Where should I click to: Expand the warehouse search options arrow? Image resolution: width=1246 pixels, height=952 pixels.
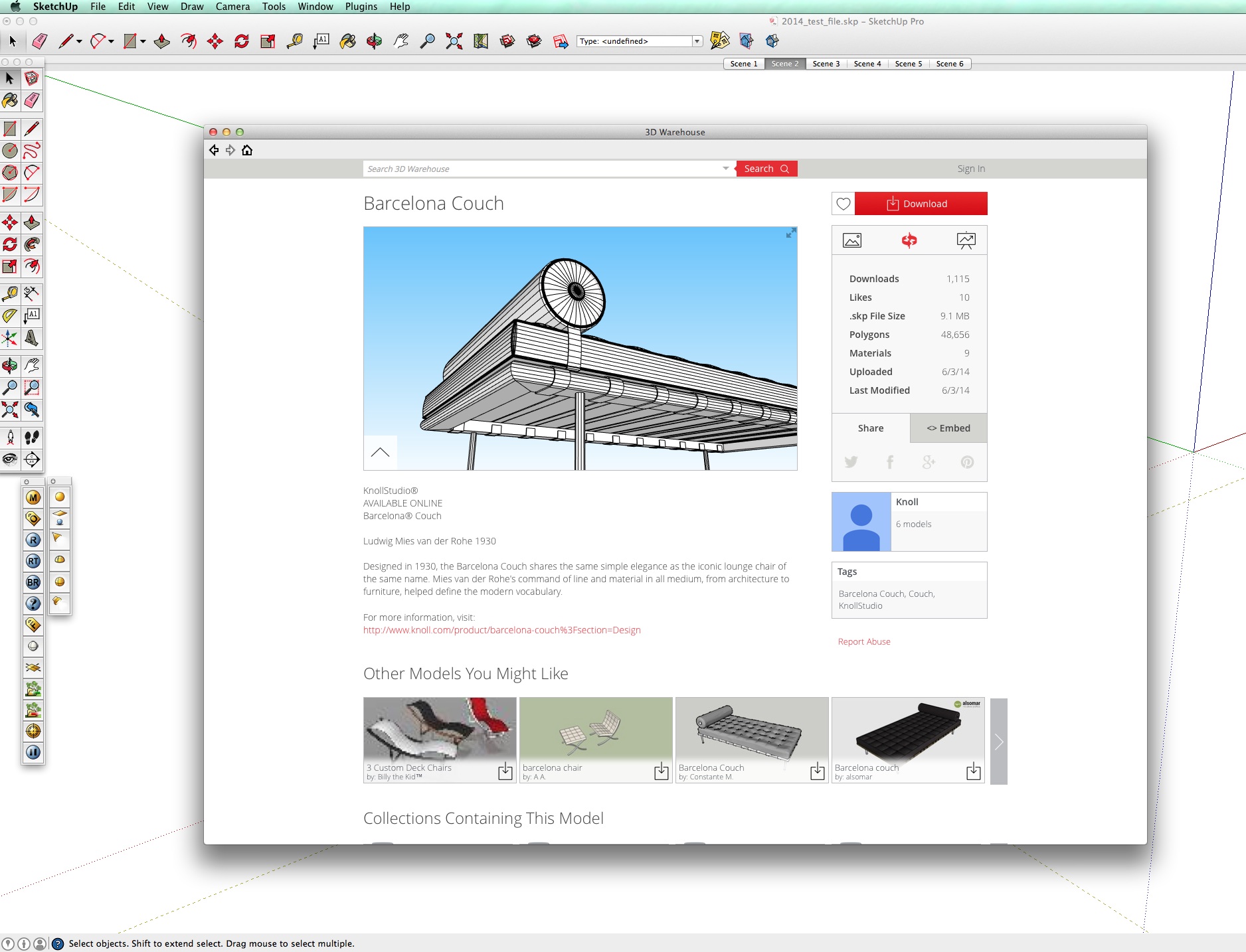726,169
